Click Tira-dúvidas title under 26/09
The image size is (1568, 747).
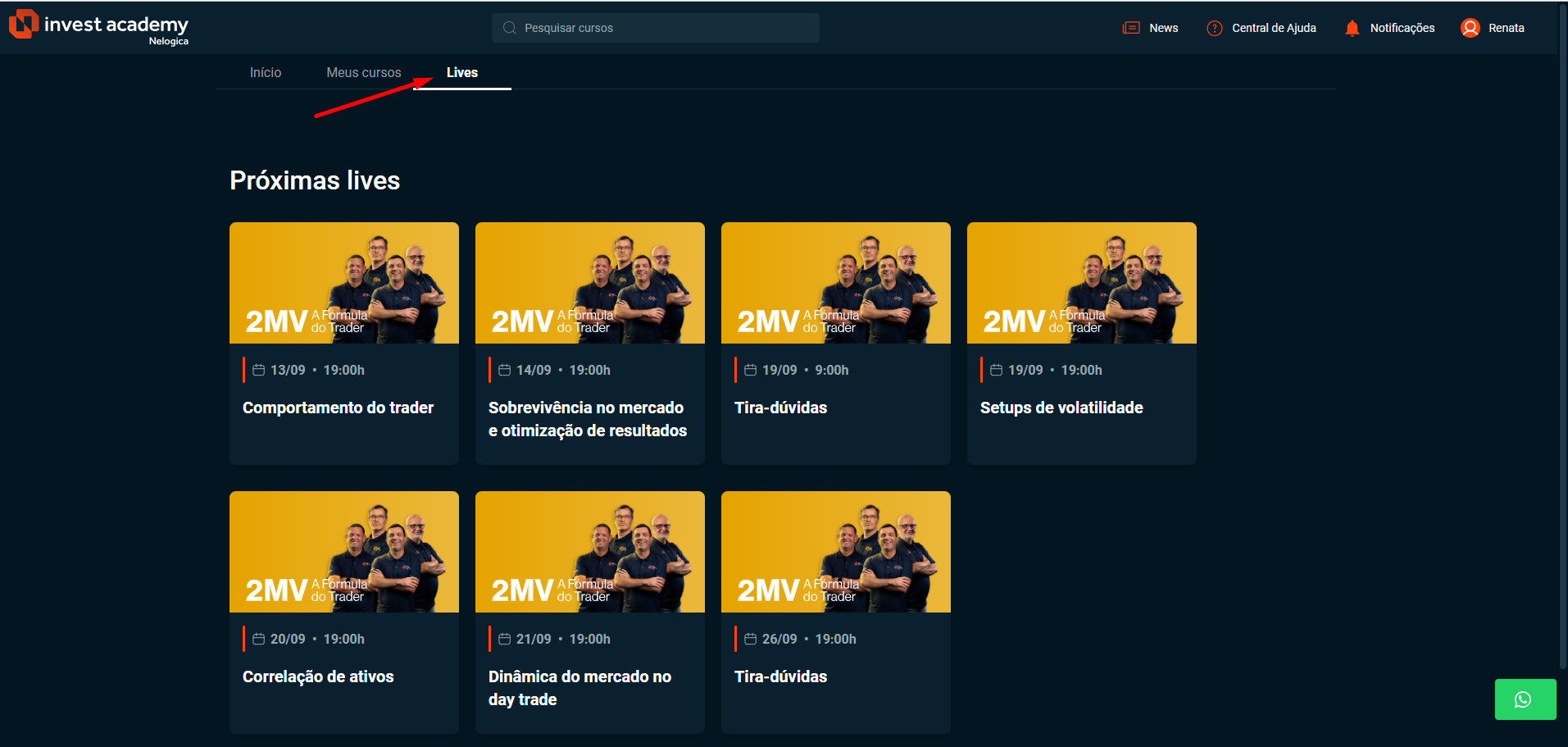(780, 676)
